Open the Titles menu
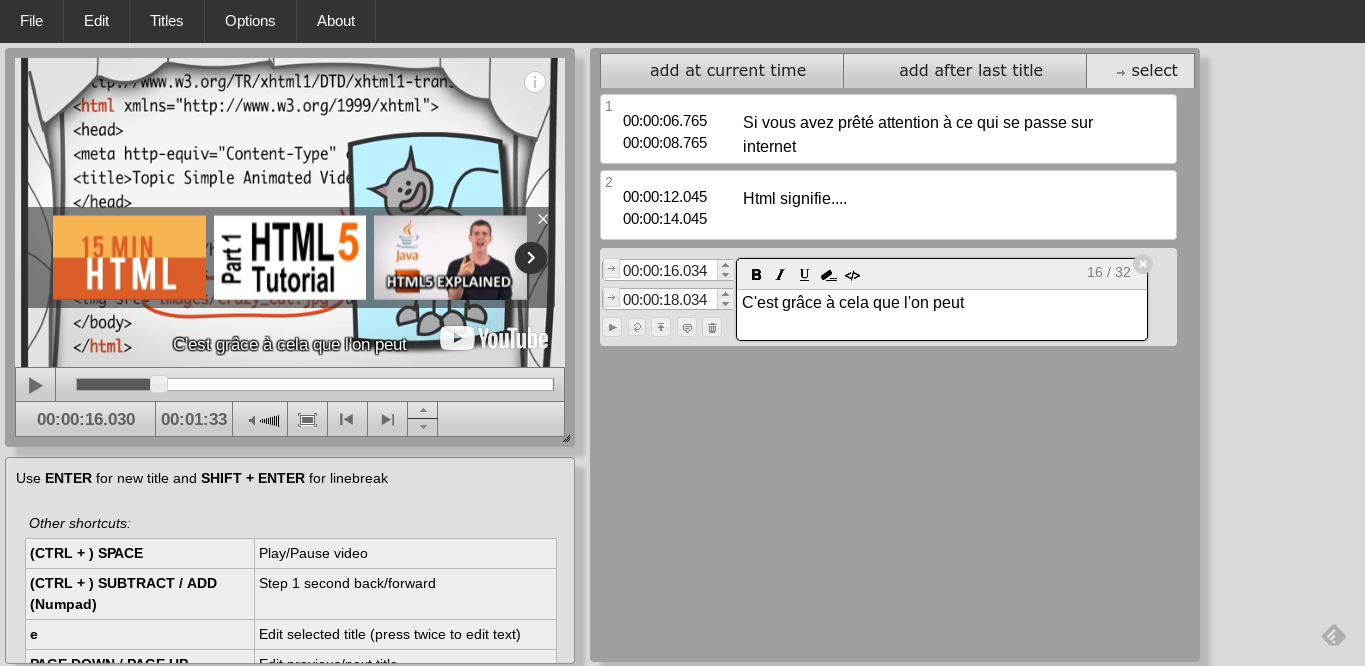 (167, 21)
